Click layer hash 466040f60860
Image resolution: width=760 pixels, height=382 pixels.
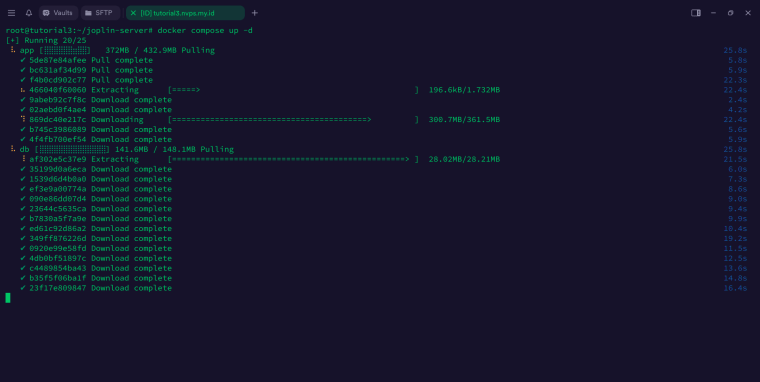(x=58, y=90)
